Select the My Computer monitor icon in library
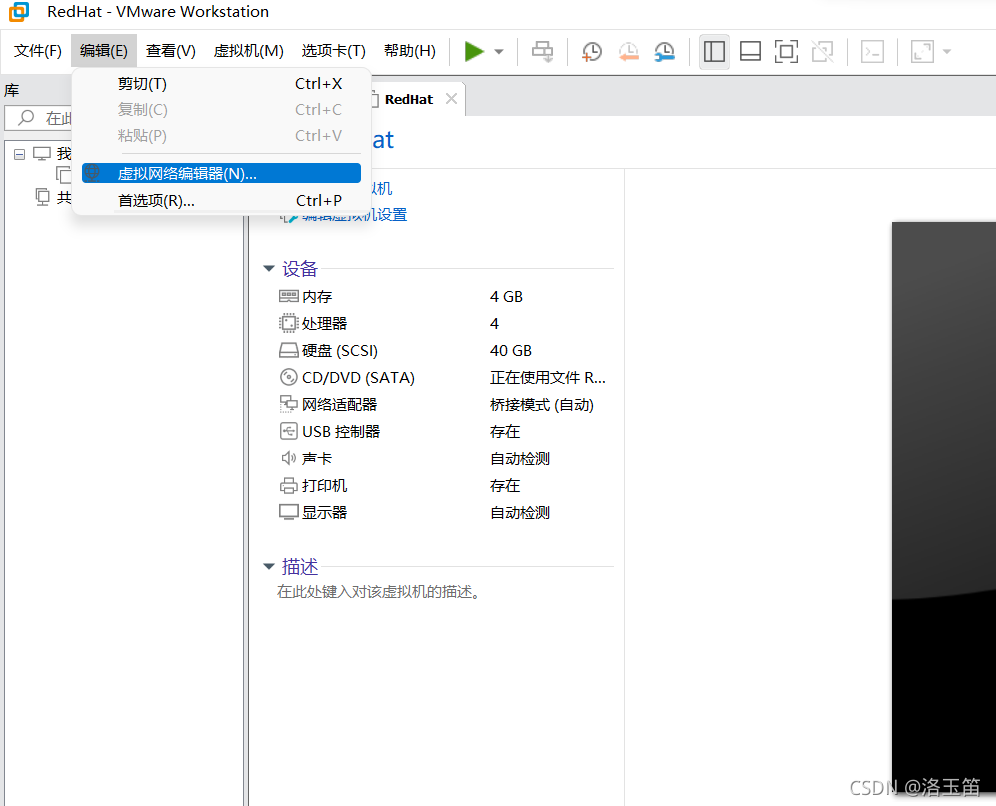This screenshot has width=996, height=806. [42, 154]
